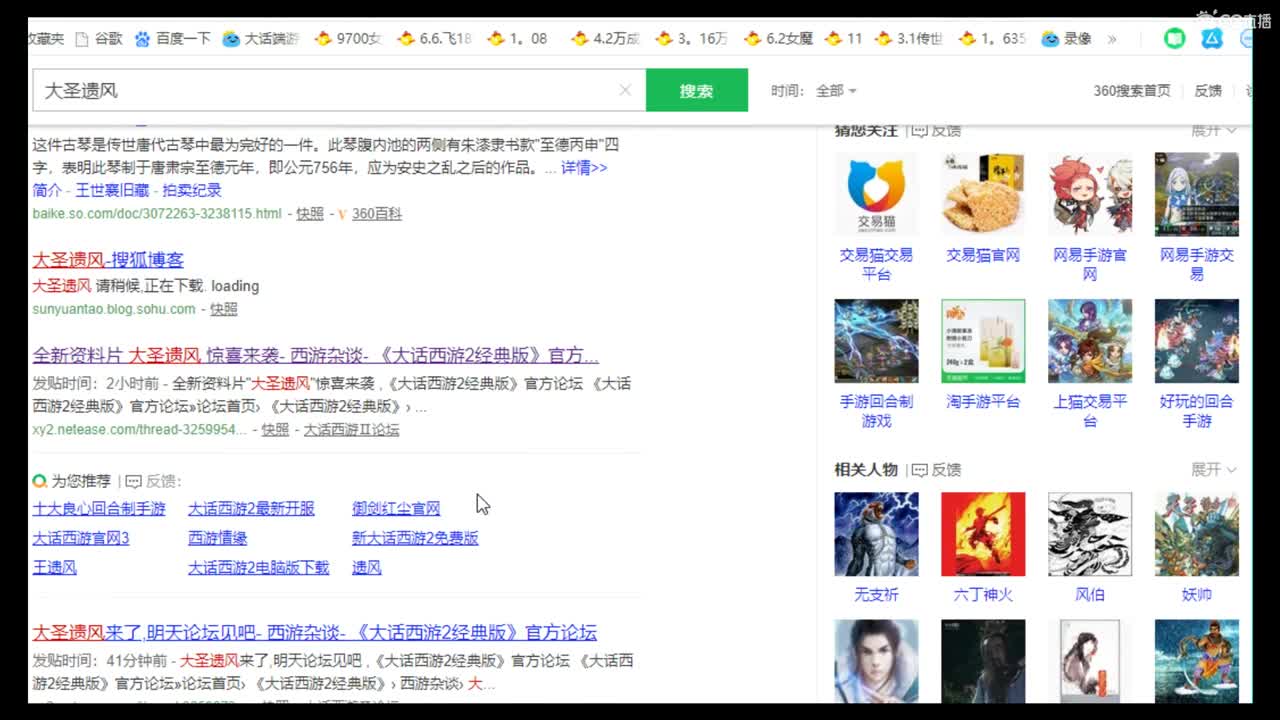1280x720 pixels.
Task: Open the 详情>> link in the guqin result
Action: click(x=584, y=167)
